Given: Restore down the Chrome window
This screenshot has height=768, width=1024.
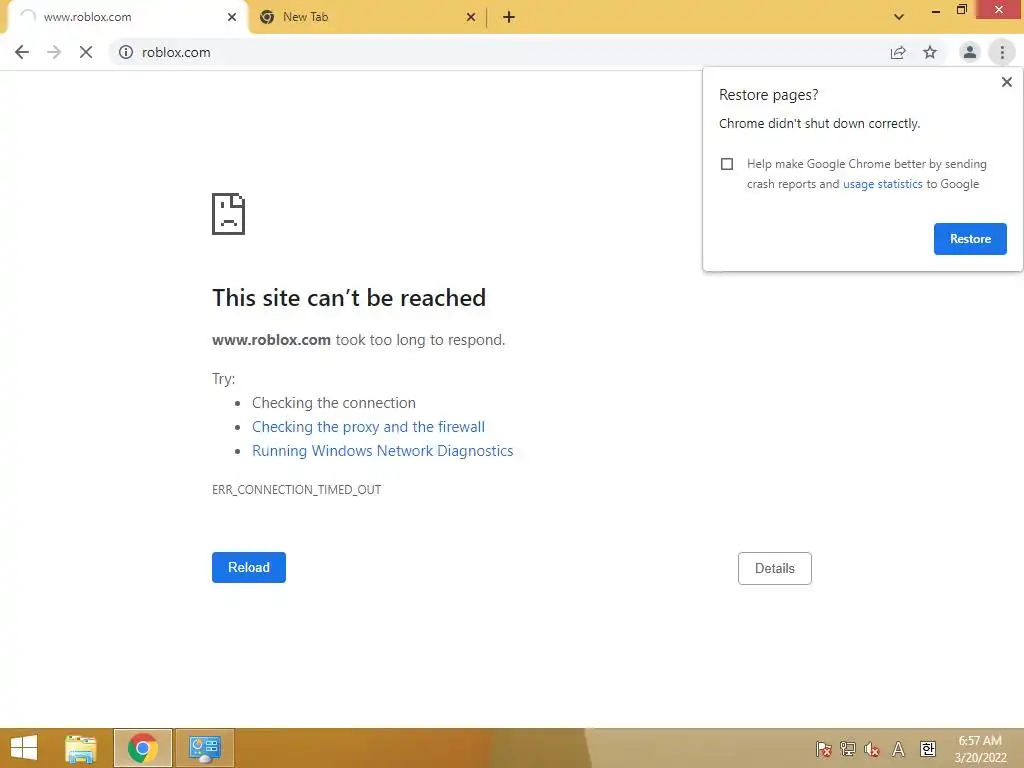Looking at the screenshot, I should click(961, 10).
